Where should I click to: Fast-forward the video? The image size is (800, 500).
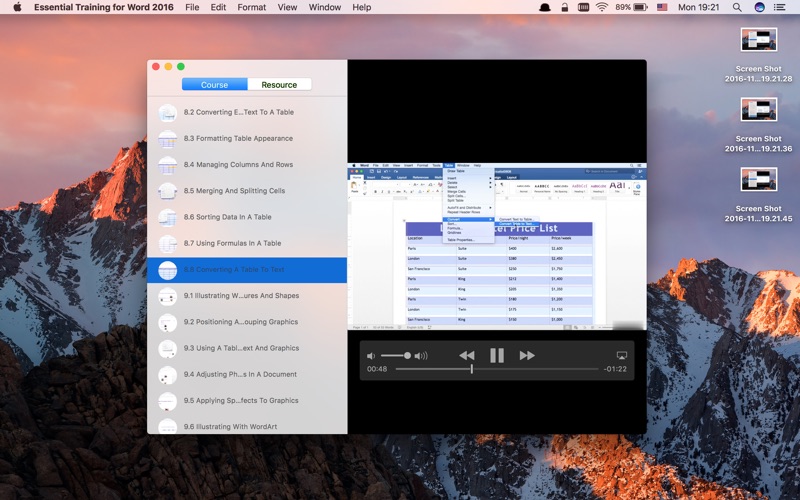coord(527,356)
